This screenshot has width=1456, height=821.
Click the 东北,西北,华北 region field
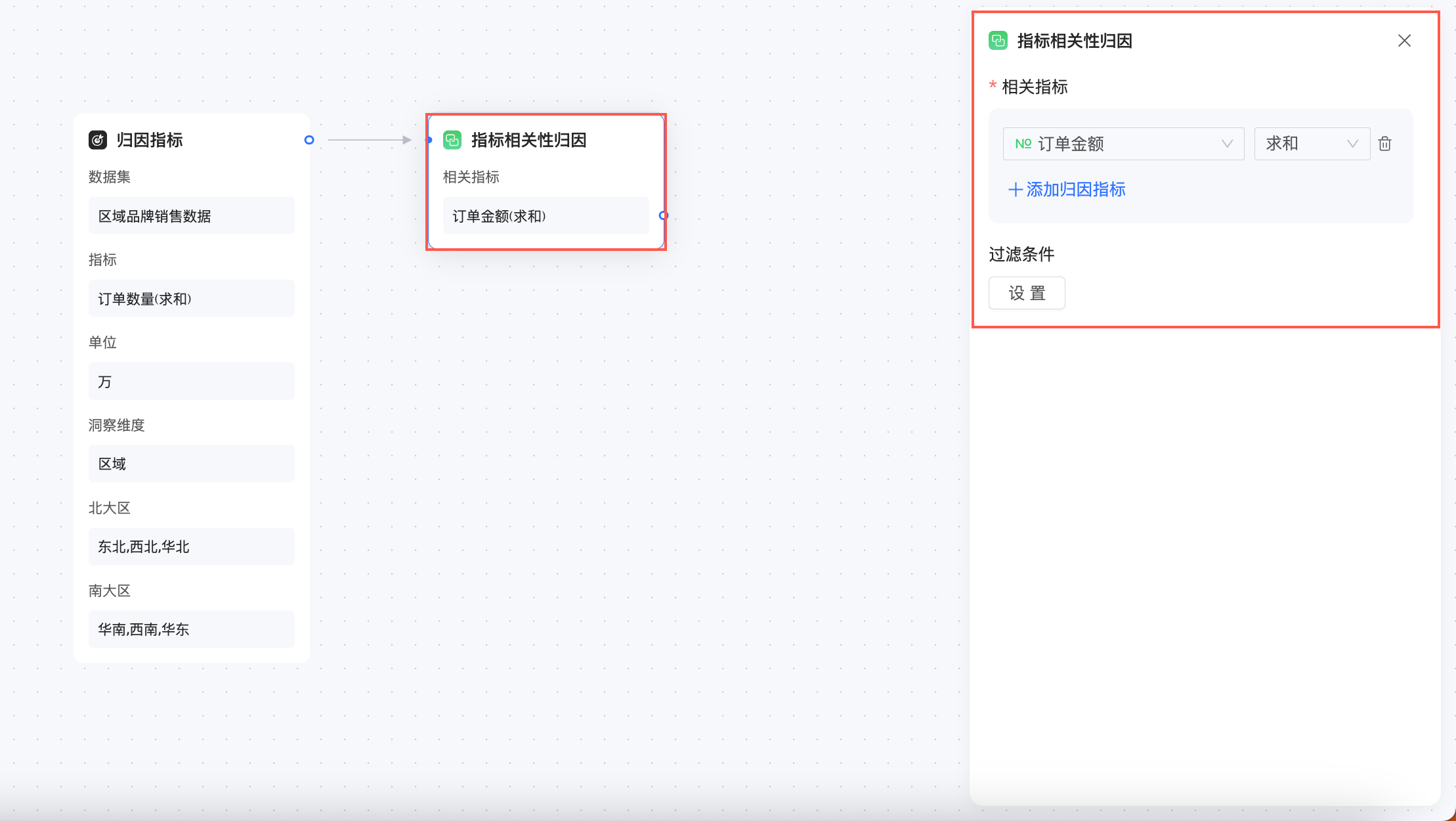pyautogui.click(x=191, y=546)
